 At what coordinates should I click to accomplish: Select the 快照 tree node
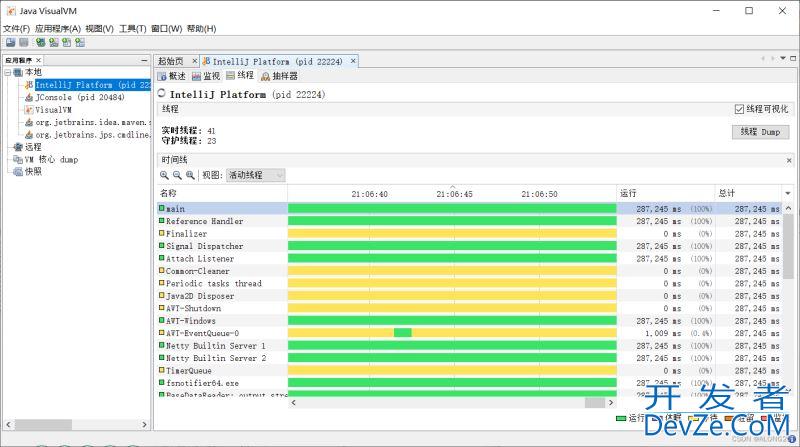(x=33, y=171)
